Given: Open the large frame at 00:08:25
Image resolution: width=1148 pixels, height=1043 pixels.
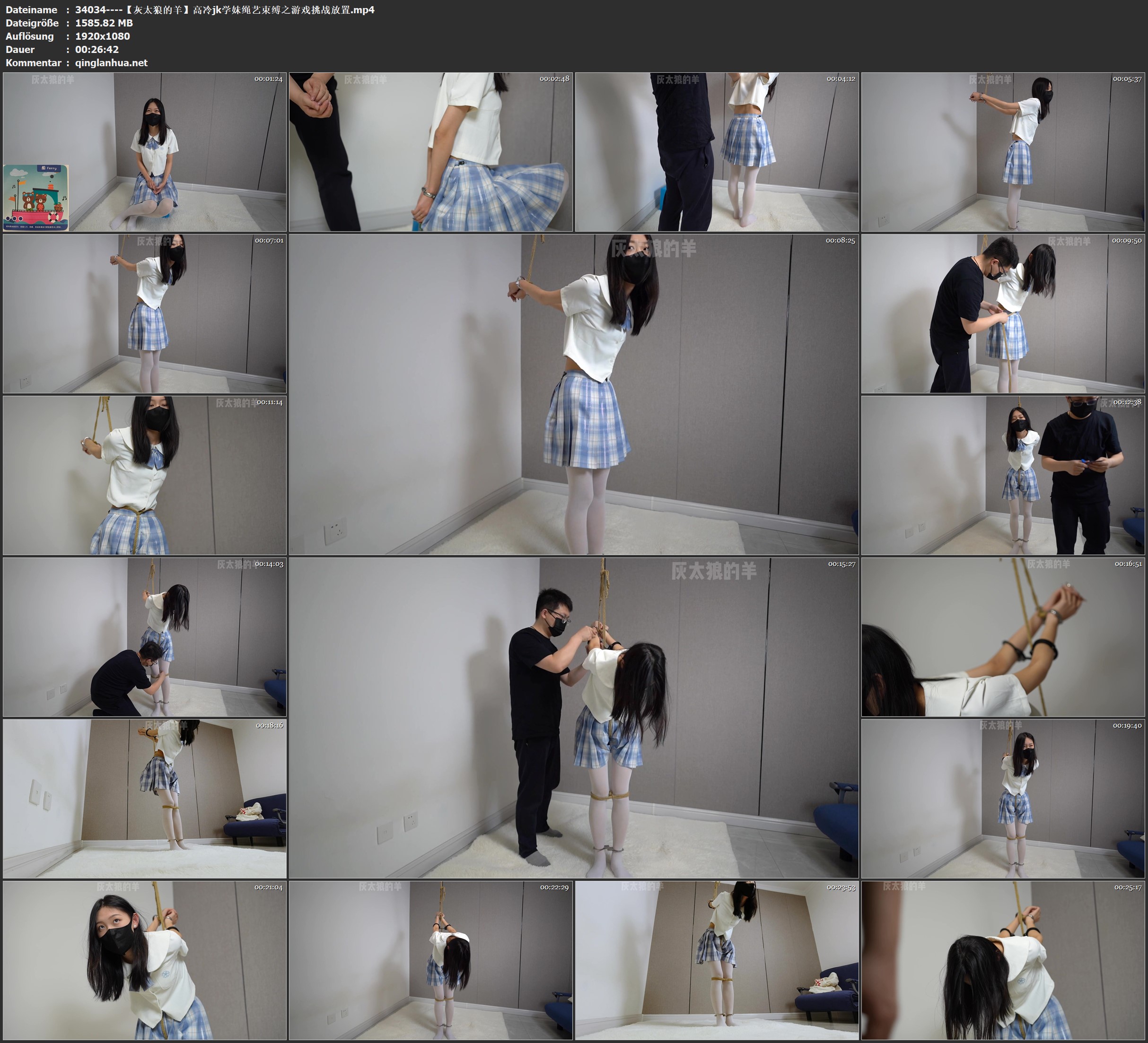Looking at the screenshot, I should [x=573, y=394].
